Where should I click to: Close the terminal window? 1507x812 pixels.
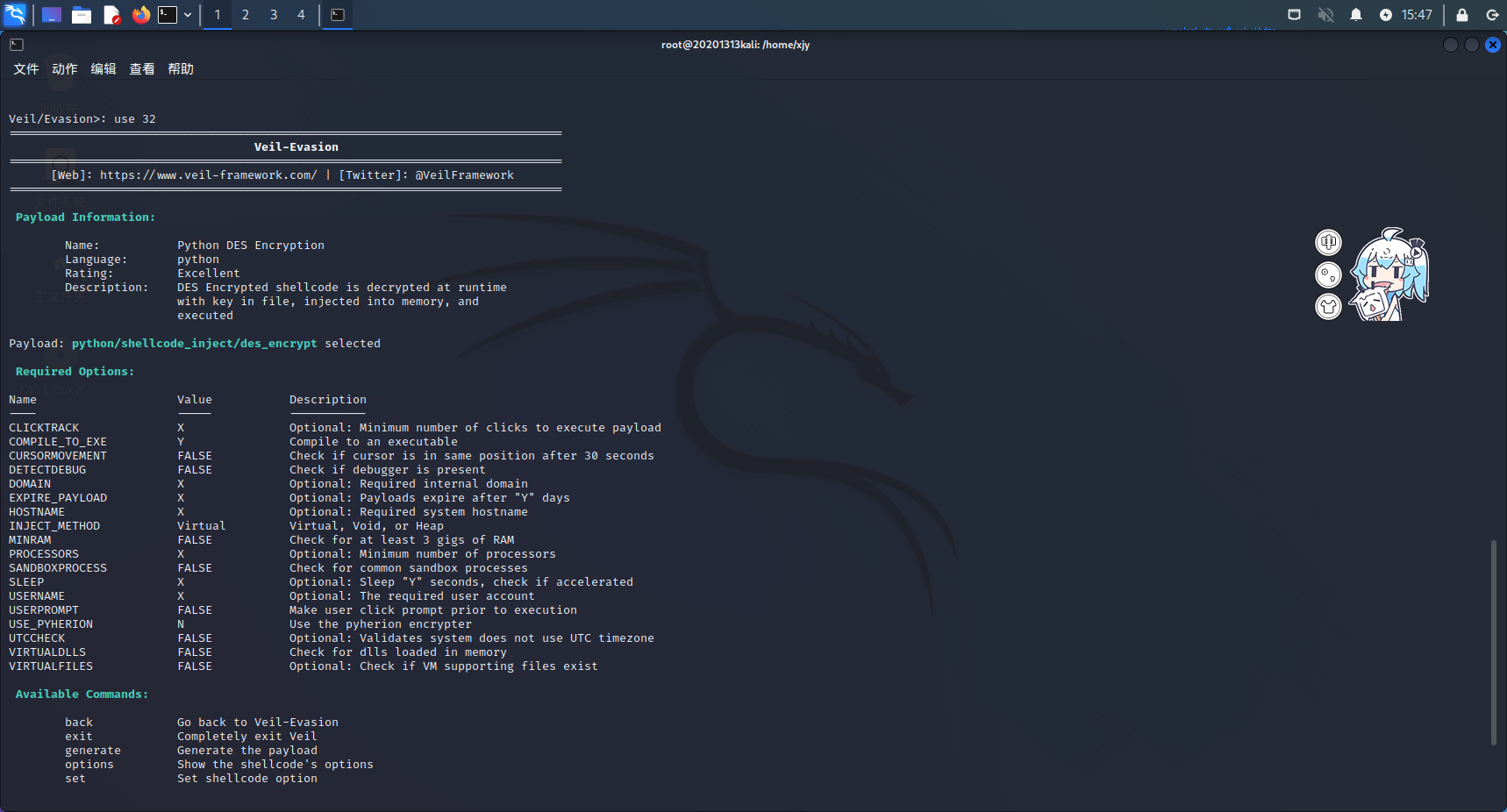(1493, 45)
